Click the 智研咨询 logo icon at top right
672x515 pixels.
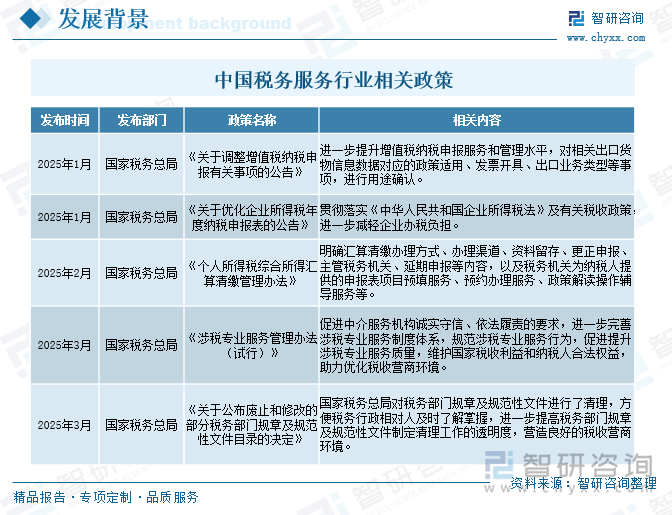[x=576, y=18]
